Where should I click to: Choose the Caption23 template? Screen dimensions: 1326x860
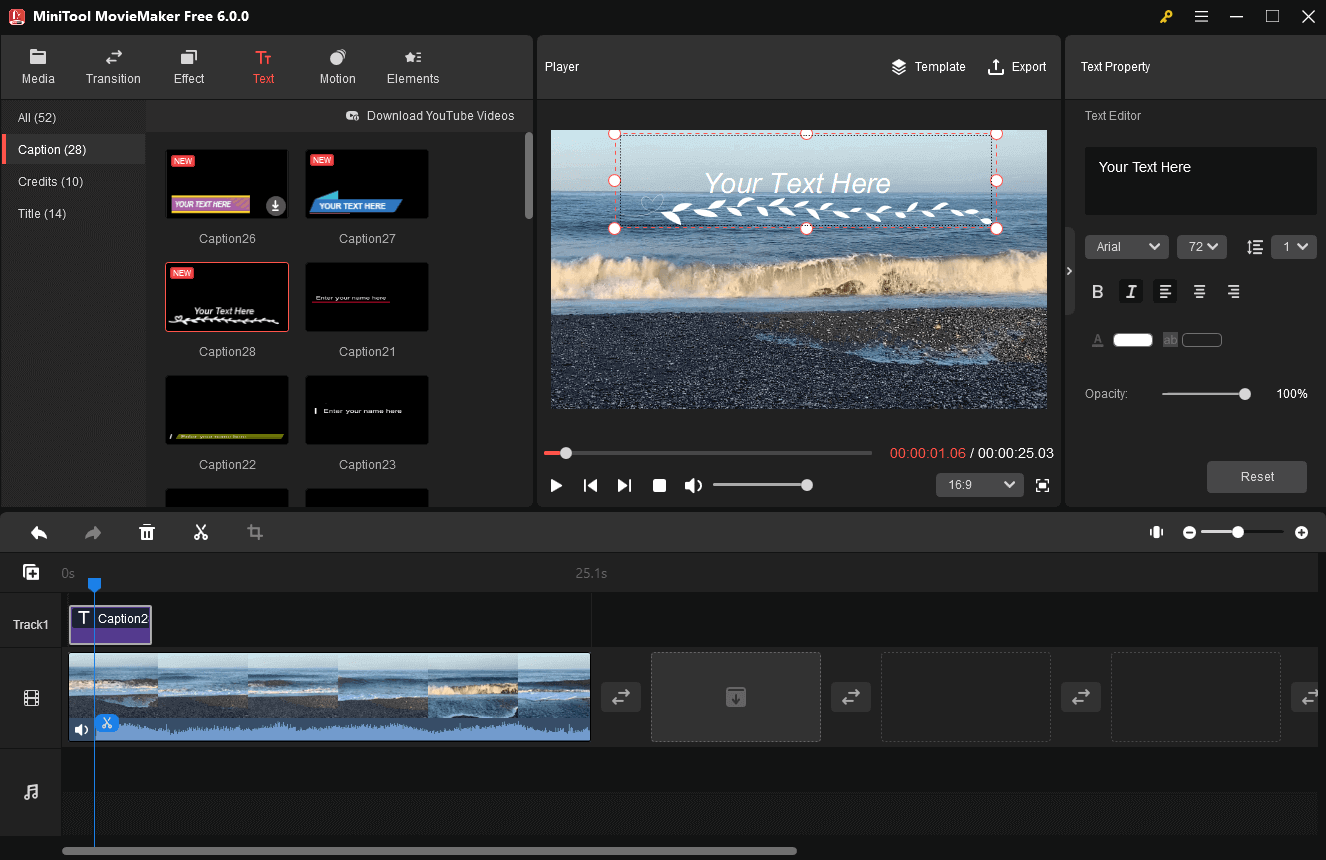(x=367, y=410)
